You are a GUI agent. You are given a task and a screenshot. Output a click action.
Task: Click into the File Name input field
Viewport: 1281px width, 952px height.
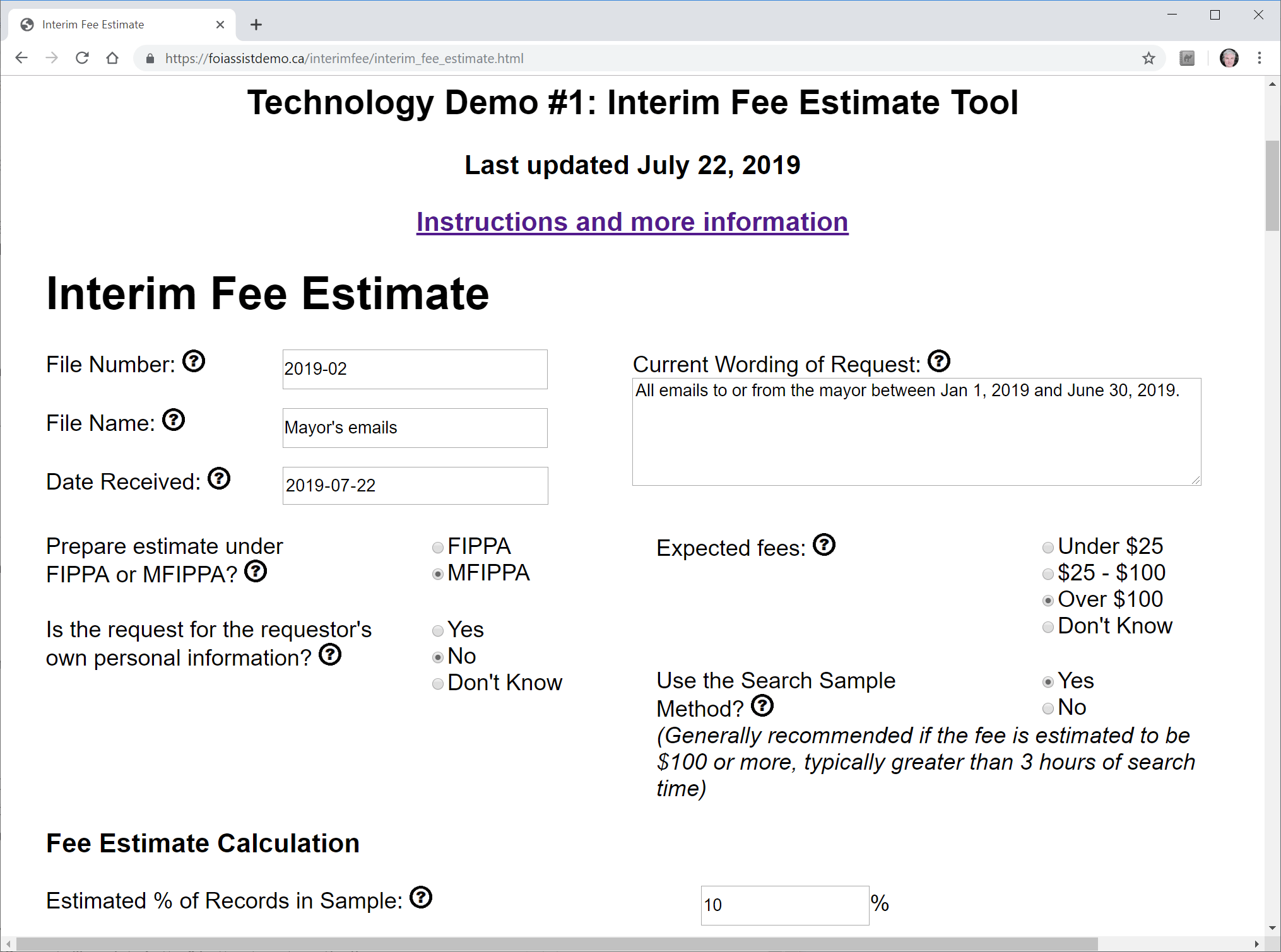click(415, 428)
